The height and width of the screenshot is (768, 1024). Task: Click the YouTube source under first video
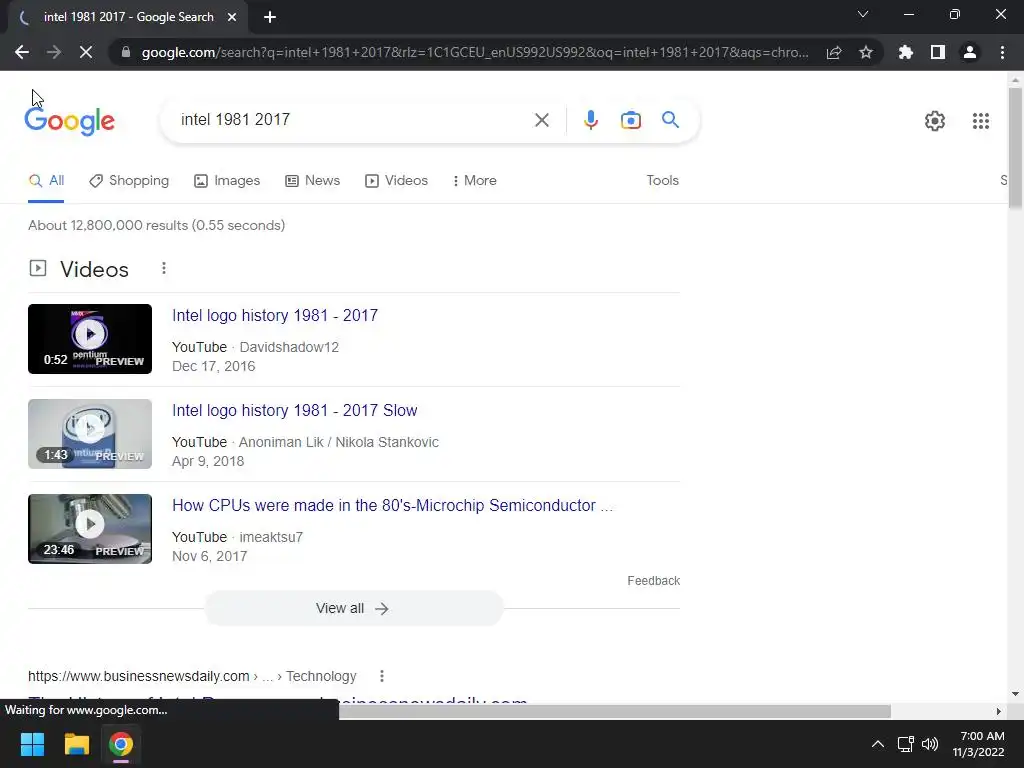pyautogui.click(x=199, y=347)
